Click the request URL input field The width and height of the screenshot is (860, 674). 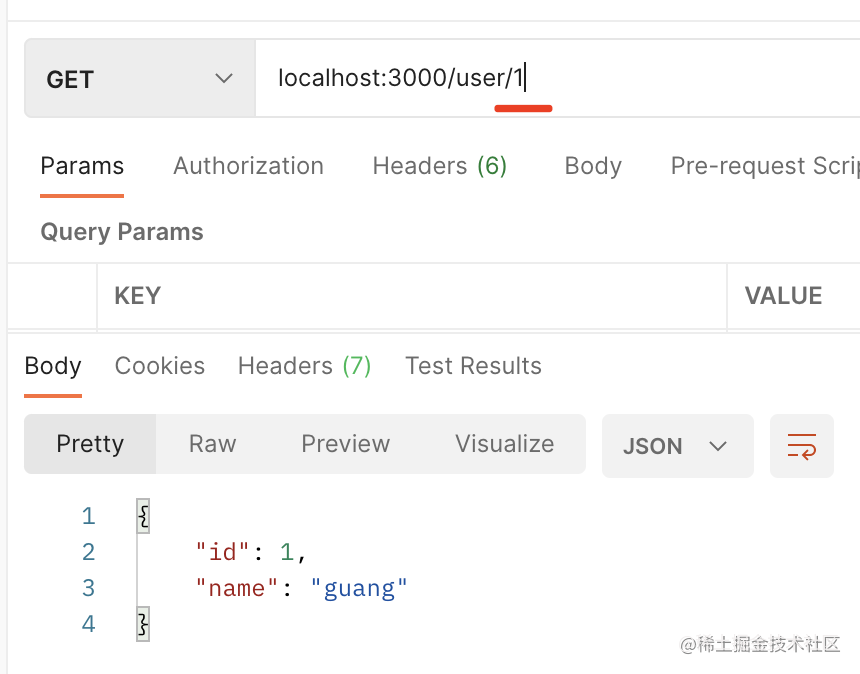(550, 78)
